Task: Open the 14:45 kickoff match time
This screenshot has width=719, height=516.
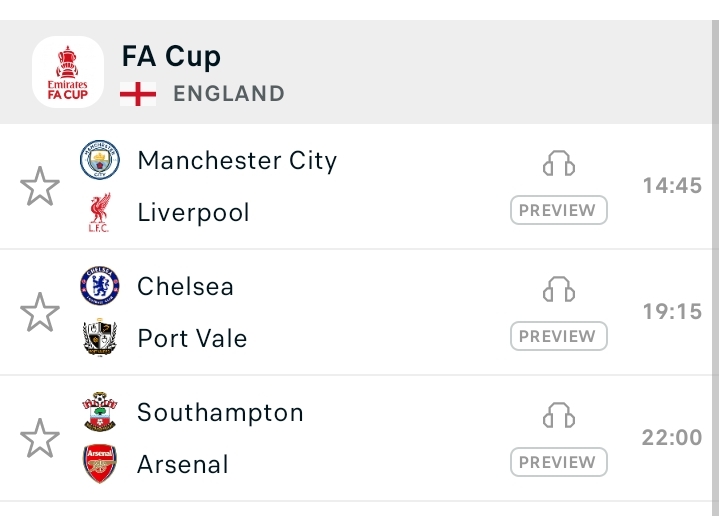Action: pyautogui.click(x=672, y=186)
